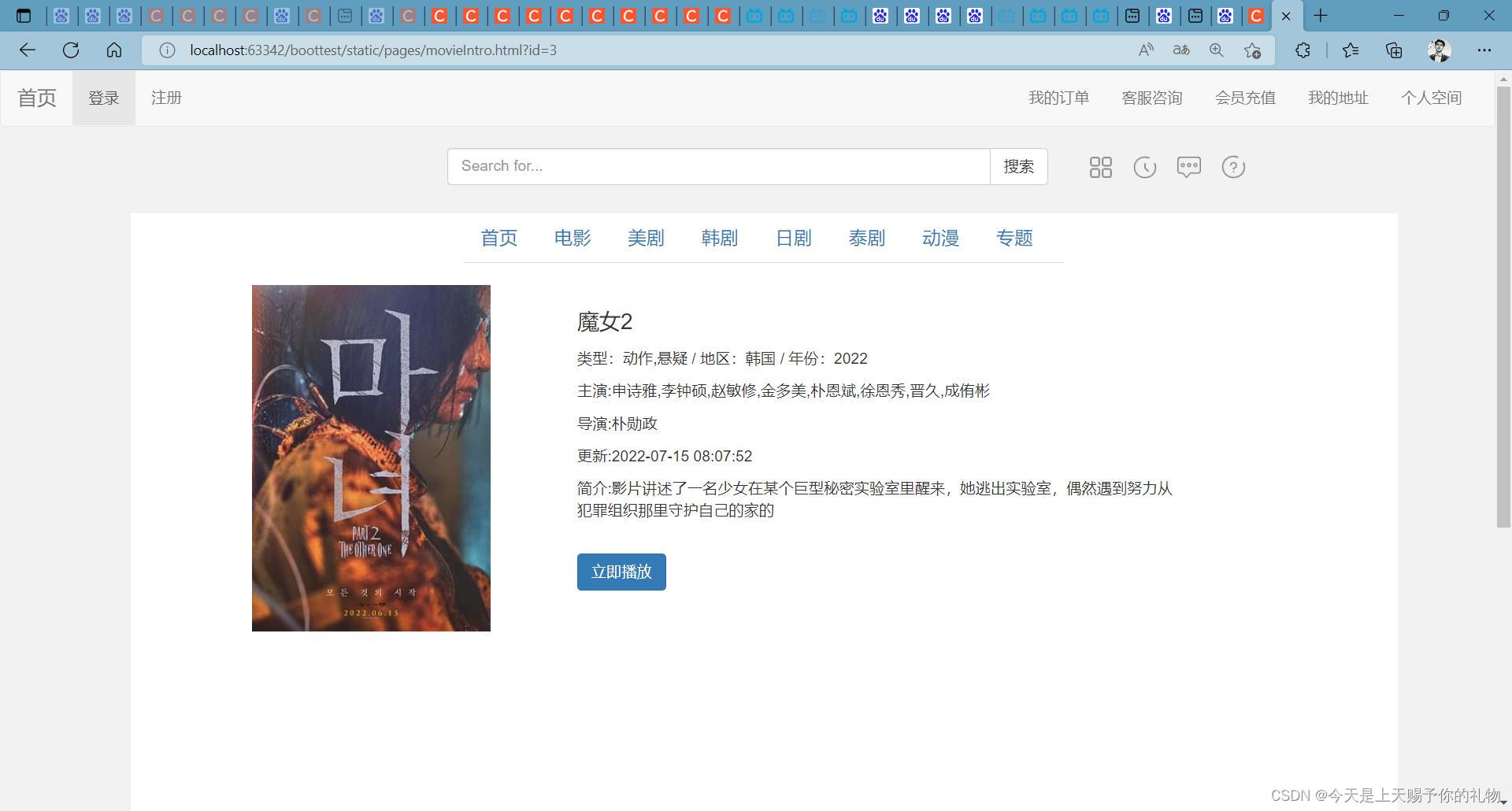Viewport: 1512px width, 811px height.
Task: Open help via the question mark icon
Action: tap(1232, 167)
